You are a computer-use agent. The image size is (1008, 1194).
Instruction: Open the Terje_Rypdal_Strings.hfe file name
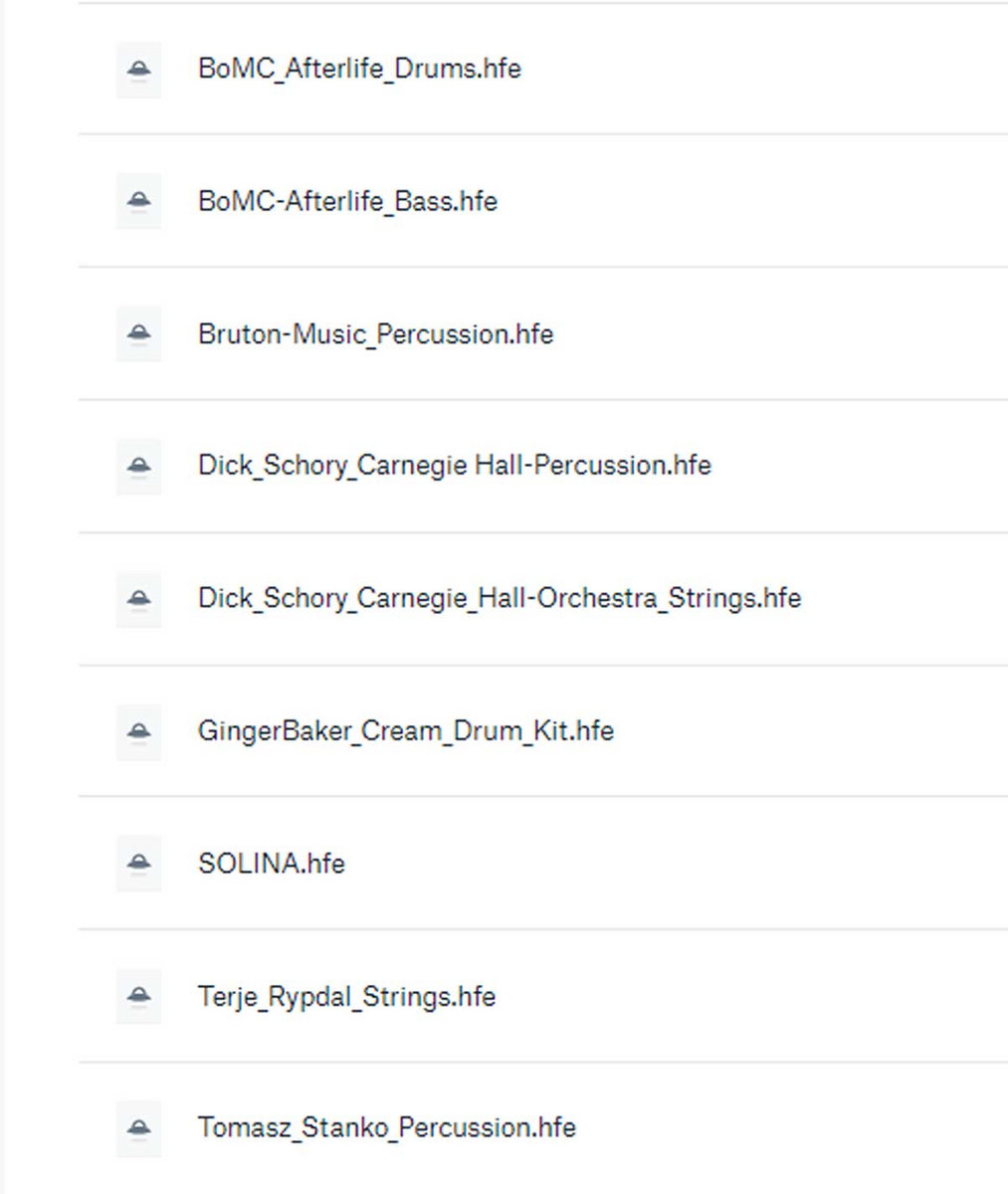click(x=346, y=996)
